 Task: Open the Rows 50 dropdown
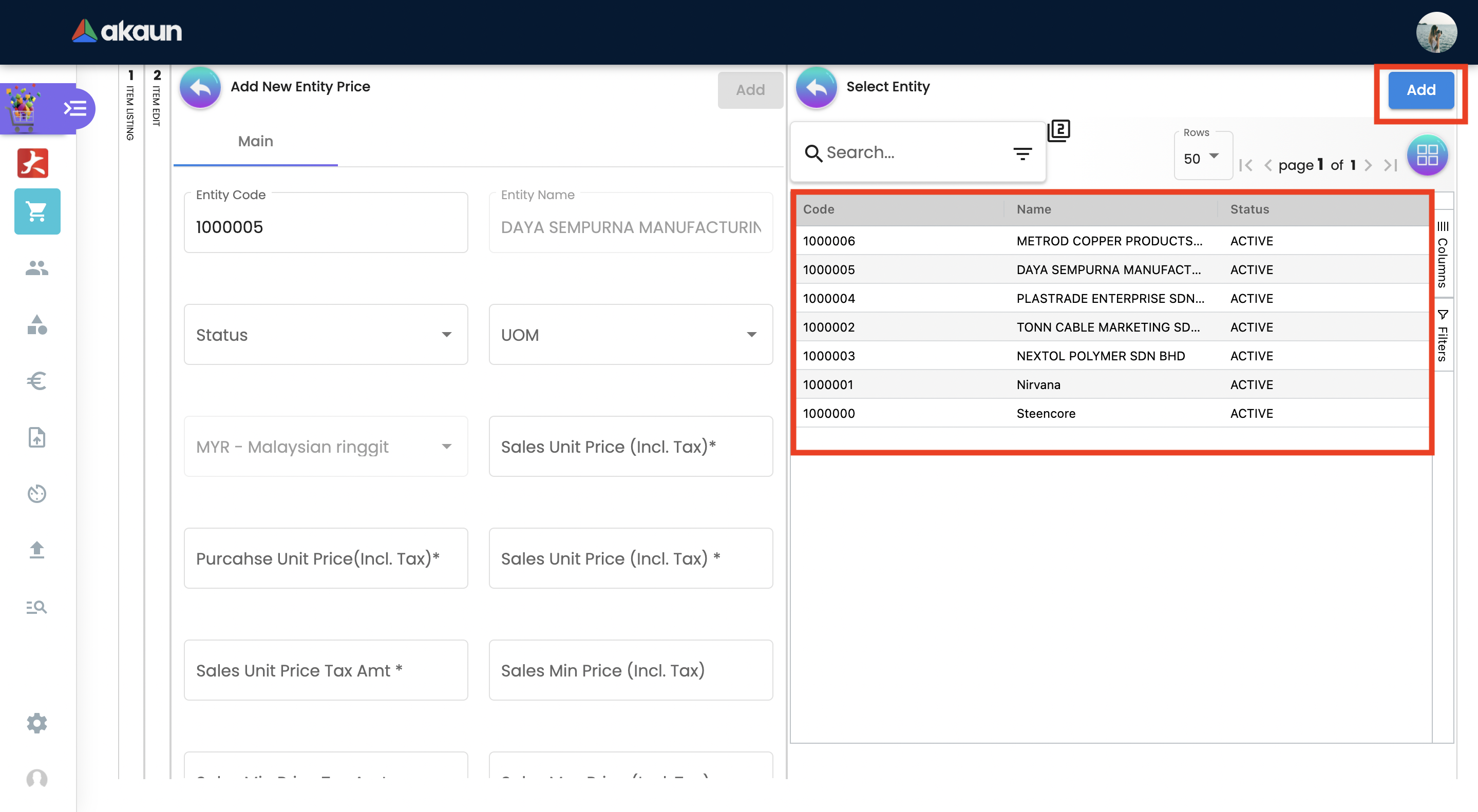[1201, 158]
